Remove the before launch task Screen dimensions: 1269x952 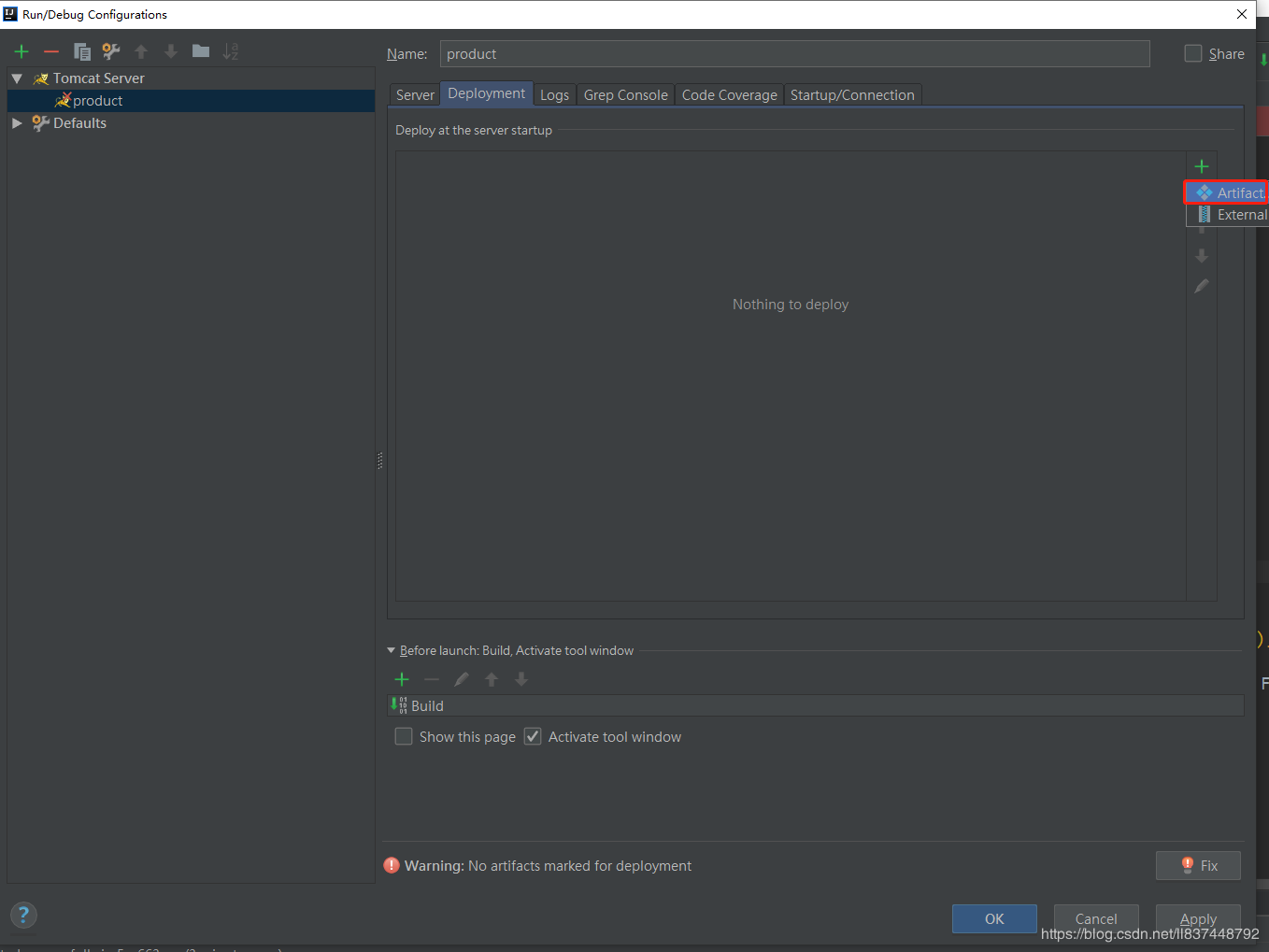pyautogui.click(x=432, y=679)
